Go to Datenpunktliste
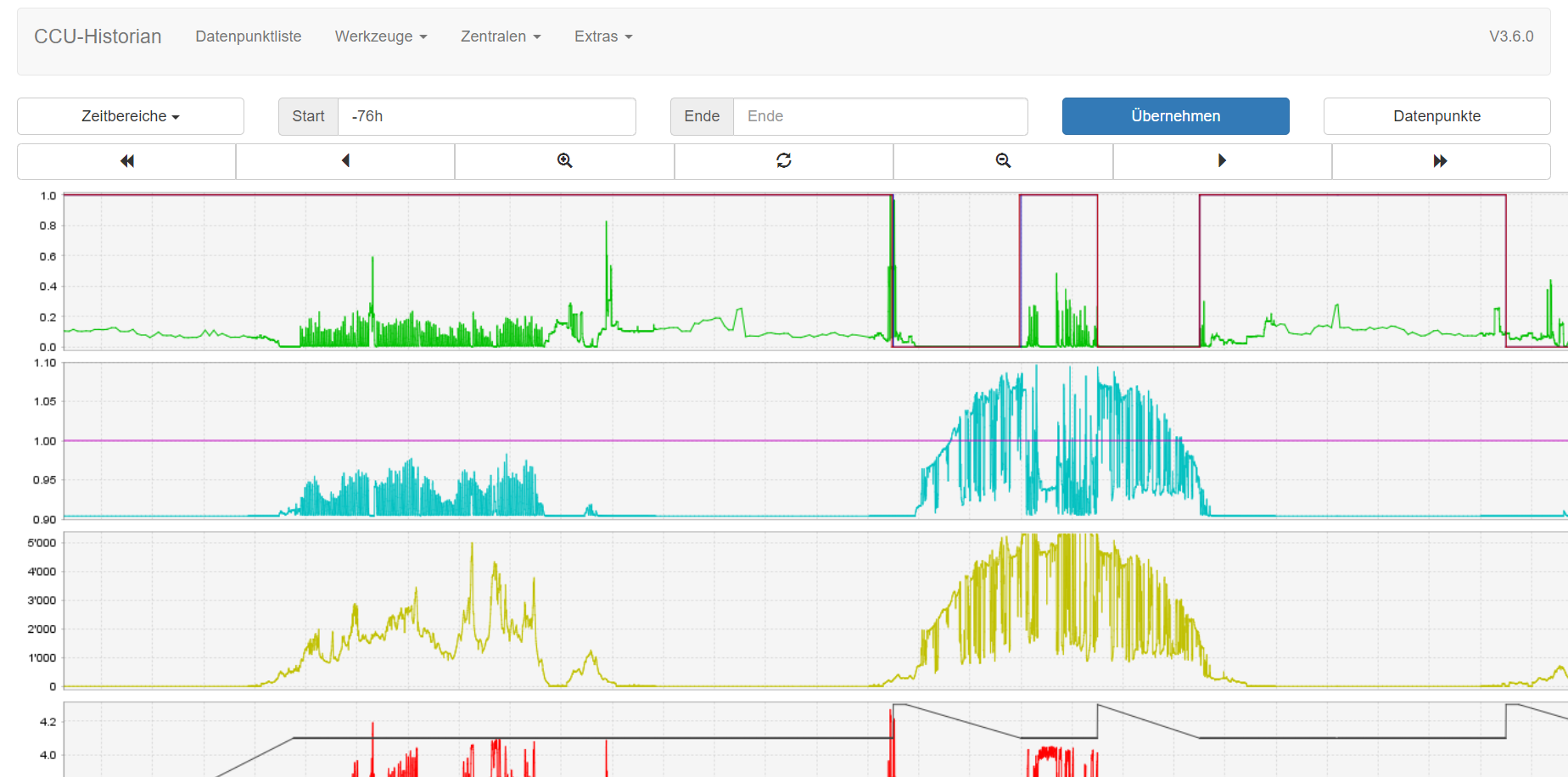 [248, 36]
